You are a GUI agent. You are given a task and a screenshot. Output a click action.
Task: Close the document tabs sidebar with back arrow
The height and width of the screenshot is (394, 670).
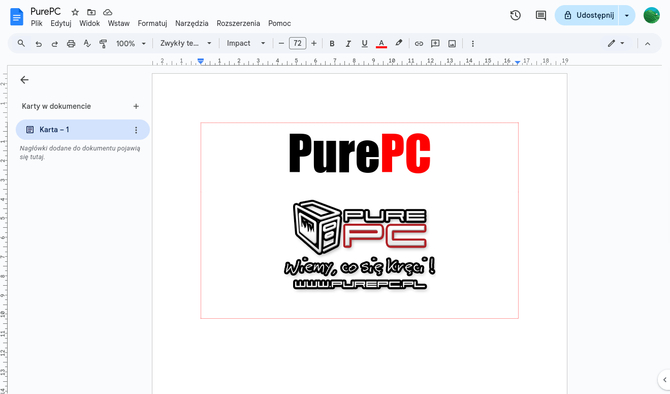tap(24, 80)
